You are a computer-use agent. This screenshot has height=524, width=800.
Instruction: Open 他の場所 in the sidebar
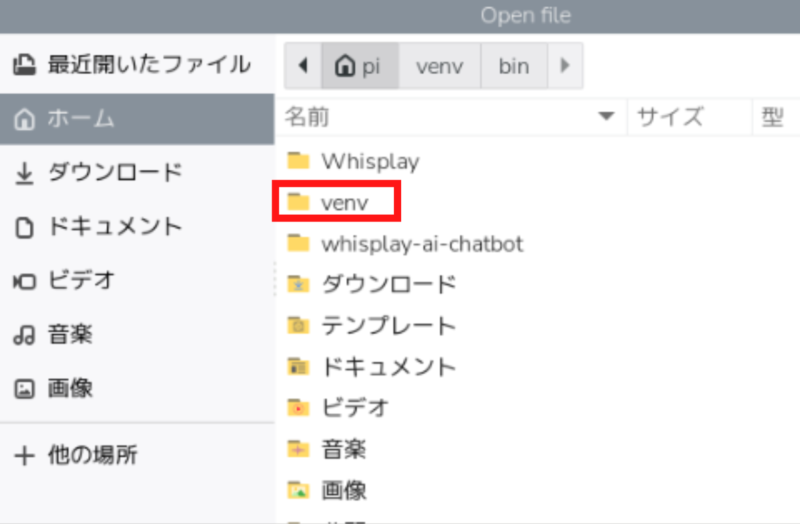(136, 455)
